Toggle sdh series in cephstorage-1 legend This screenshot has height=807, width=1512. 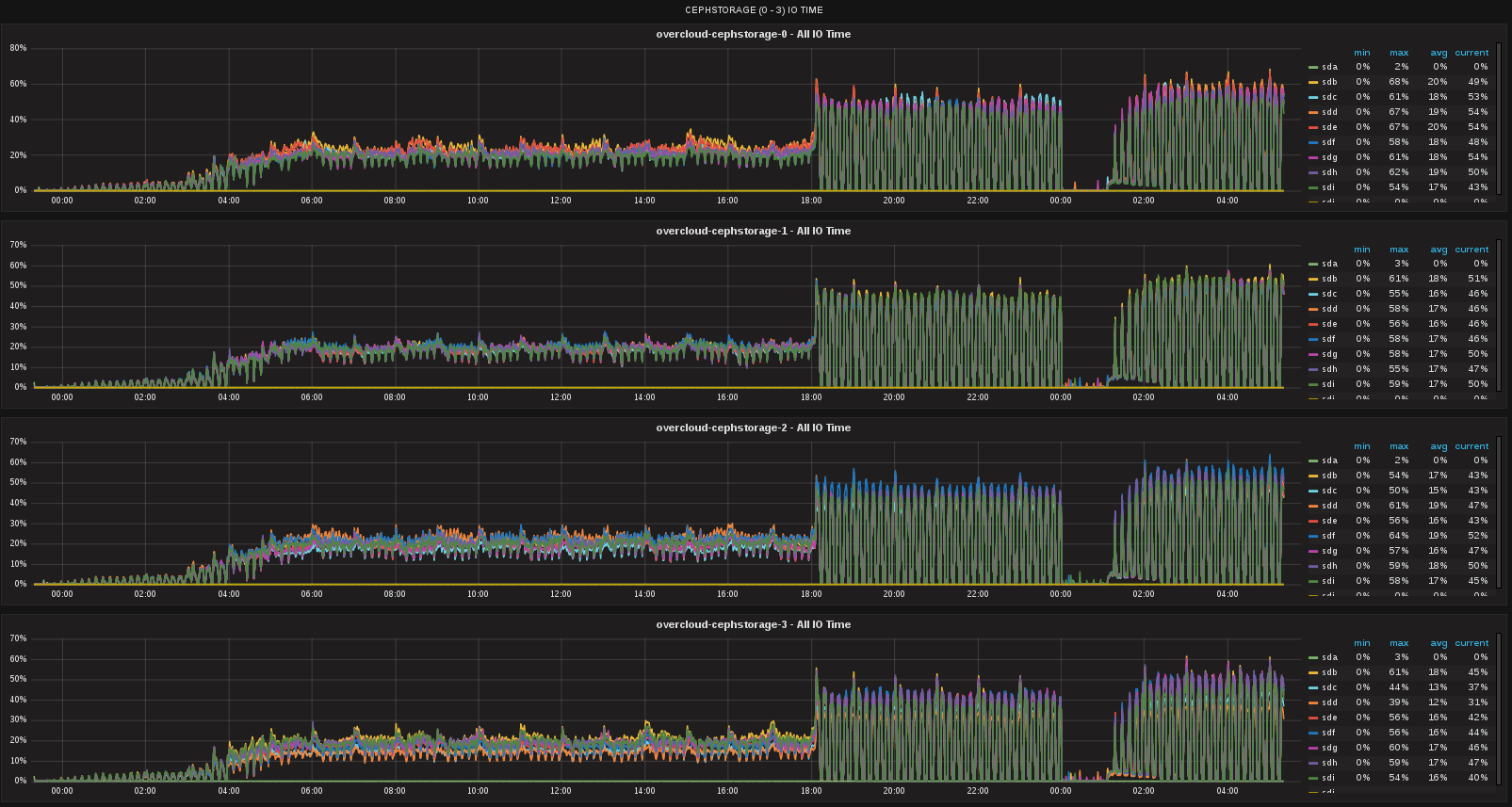[x=1329, y=369]
